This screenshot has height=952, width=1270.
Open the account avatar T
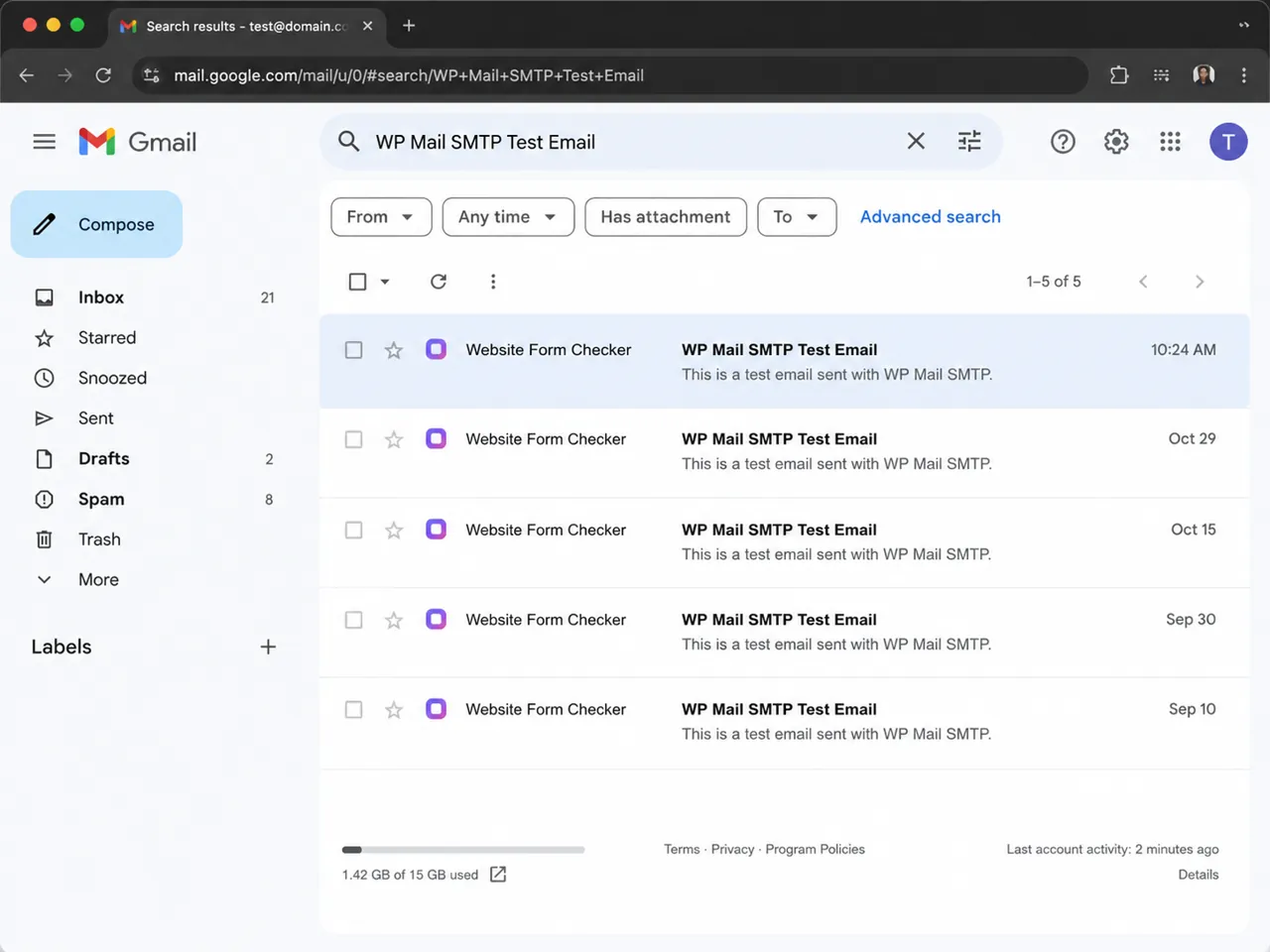point(1228,142)
